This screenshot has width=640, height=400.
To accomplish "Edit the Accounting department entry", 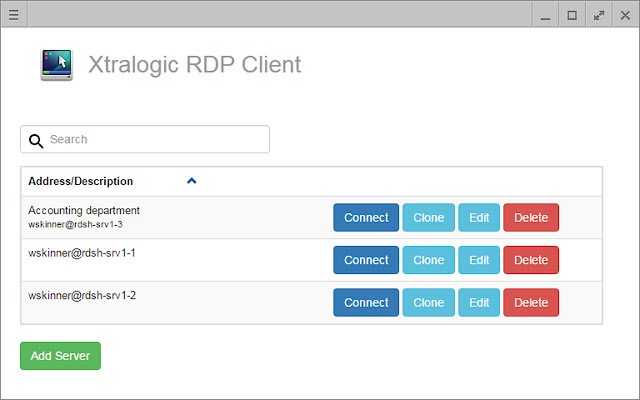I will click(x=479, y=218).
